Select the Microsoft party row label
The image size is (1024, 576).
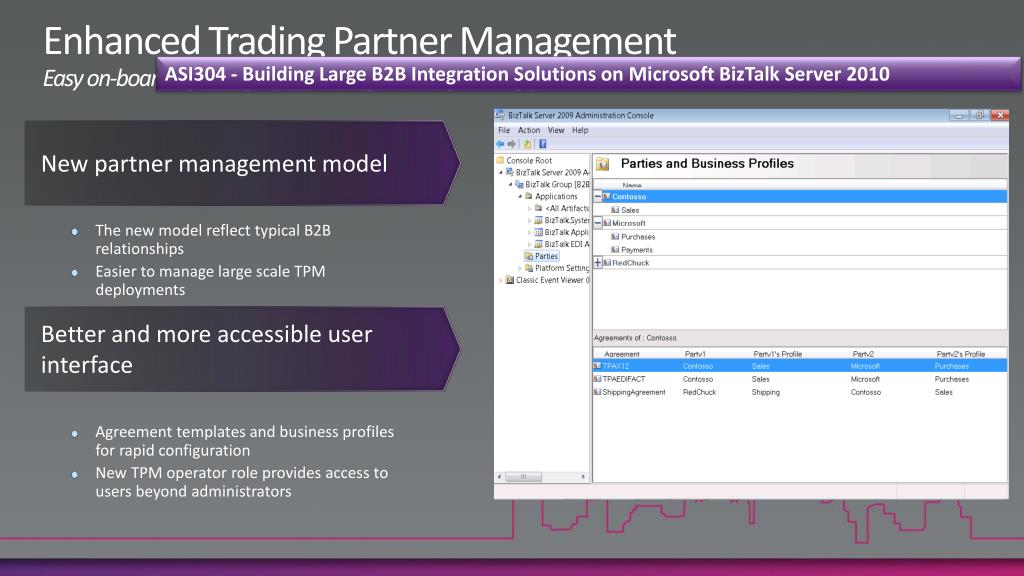629,223
